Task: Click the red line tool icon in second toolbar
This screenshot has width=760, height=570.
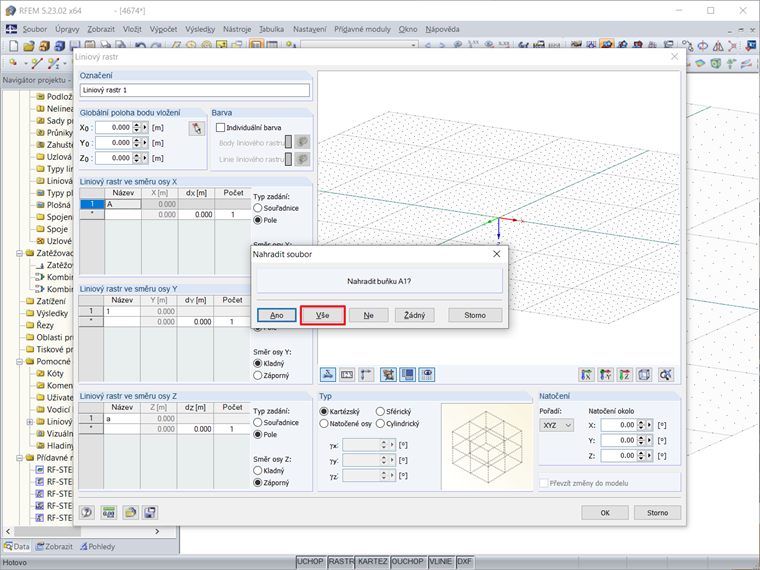Action: coord(37,63)
